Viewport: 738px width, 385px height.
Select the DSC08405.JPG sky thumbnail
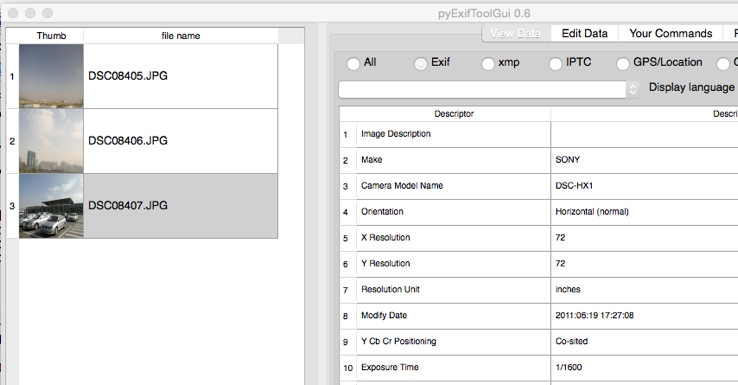click(51, 76)
